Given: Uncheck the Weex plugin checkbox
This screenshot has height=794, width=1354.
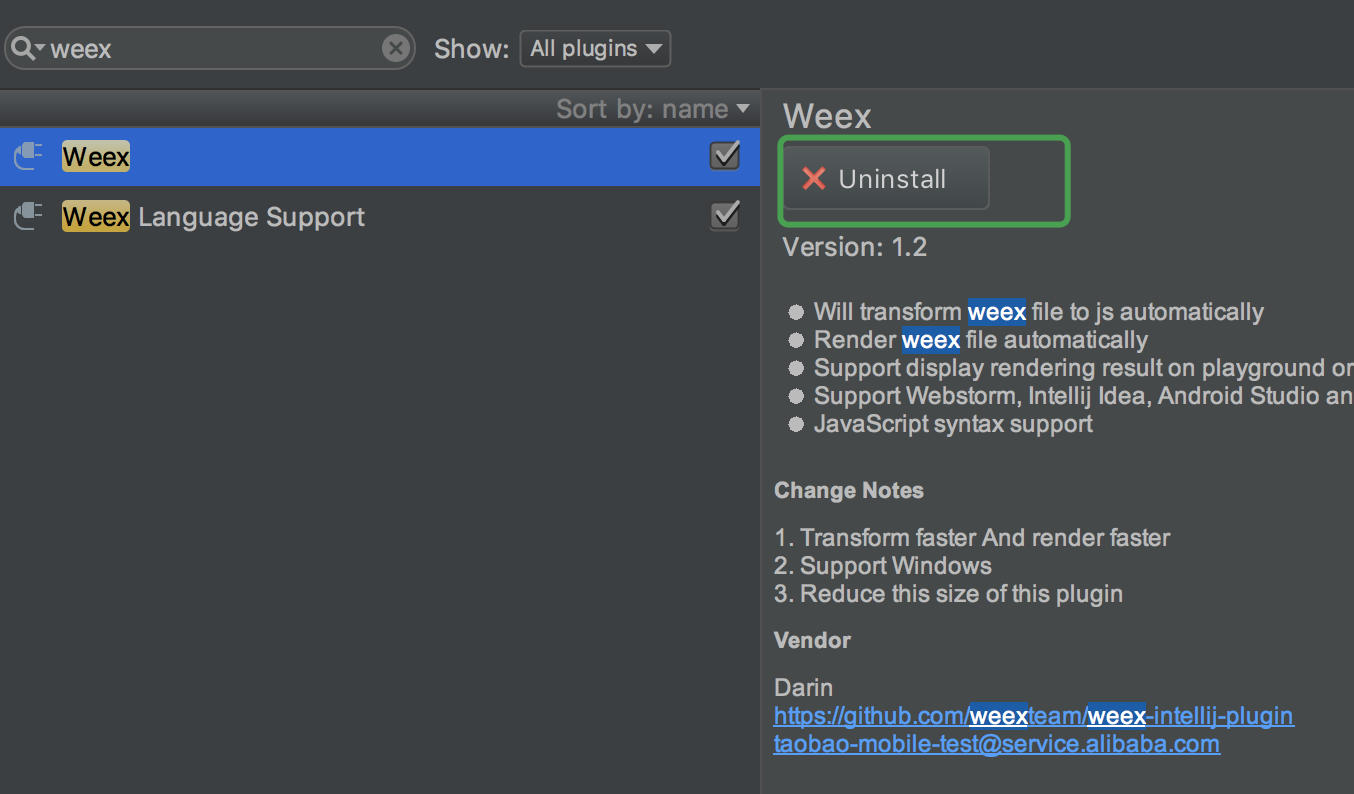Looking at the screenshot, I should (725, 155).
